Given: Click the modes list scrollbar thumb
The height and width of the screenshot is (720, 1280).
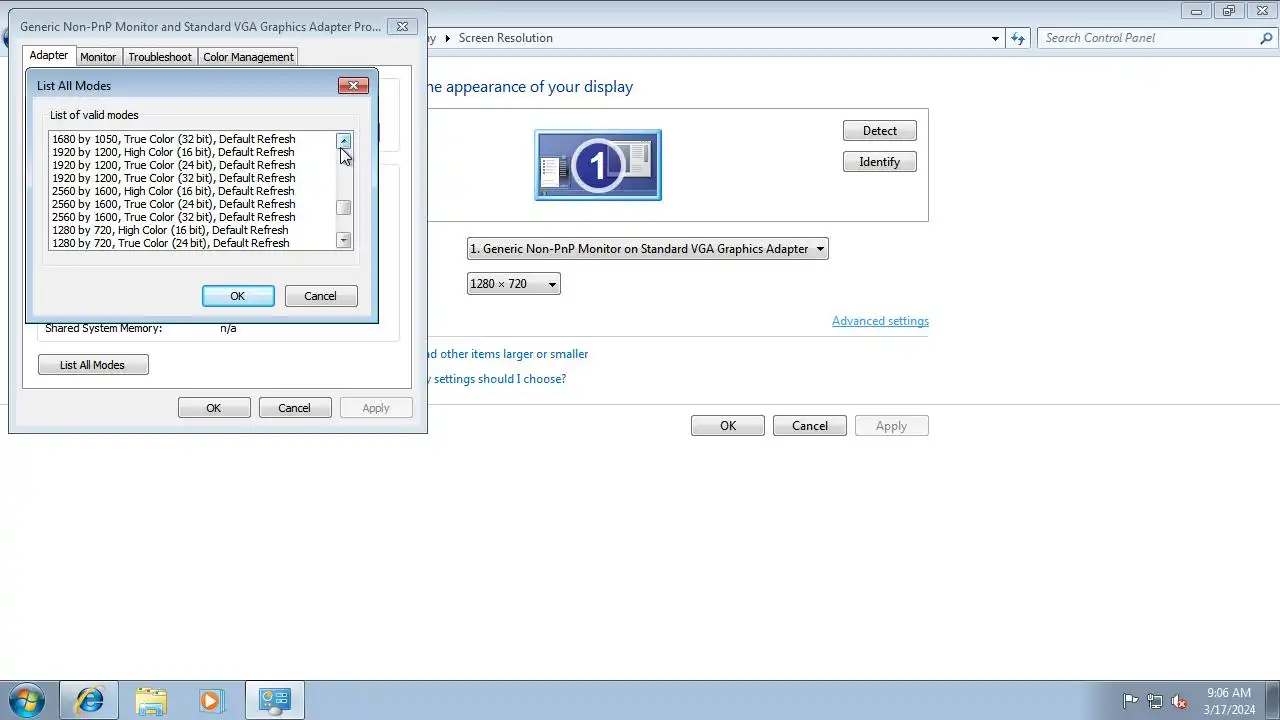Looking at the screenshot, I should pos(344,208).
